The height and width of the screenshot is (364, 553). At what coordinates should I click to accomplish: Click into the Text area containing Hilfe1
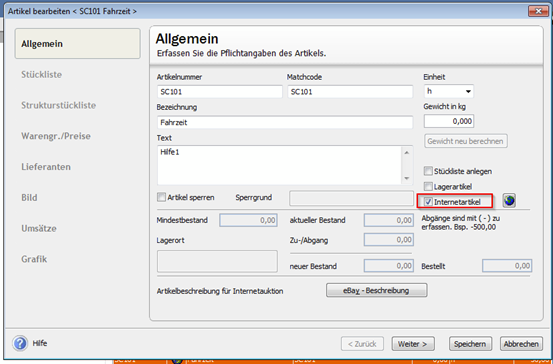(279, 165)
